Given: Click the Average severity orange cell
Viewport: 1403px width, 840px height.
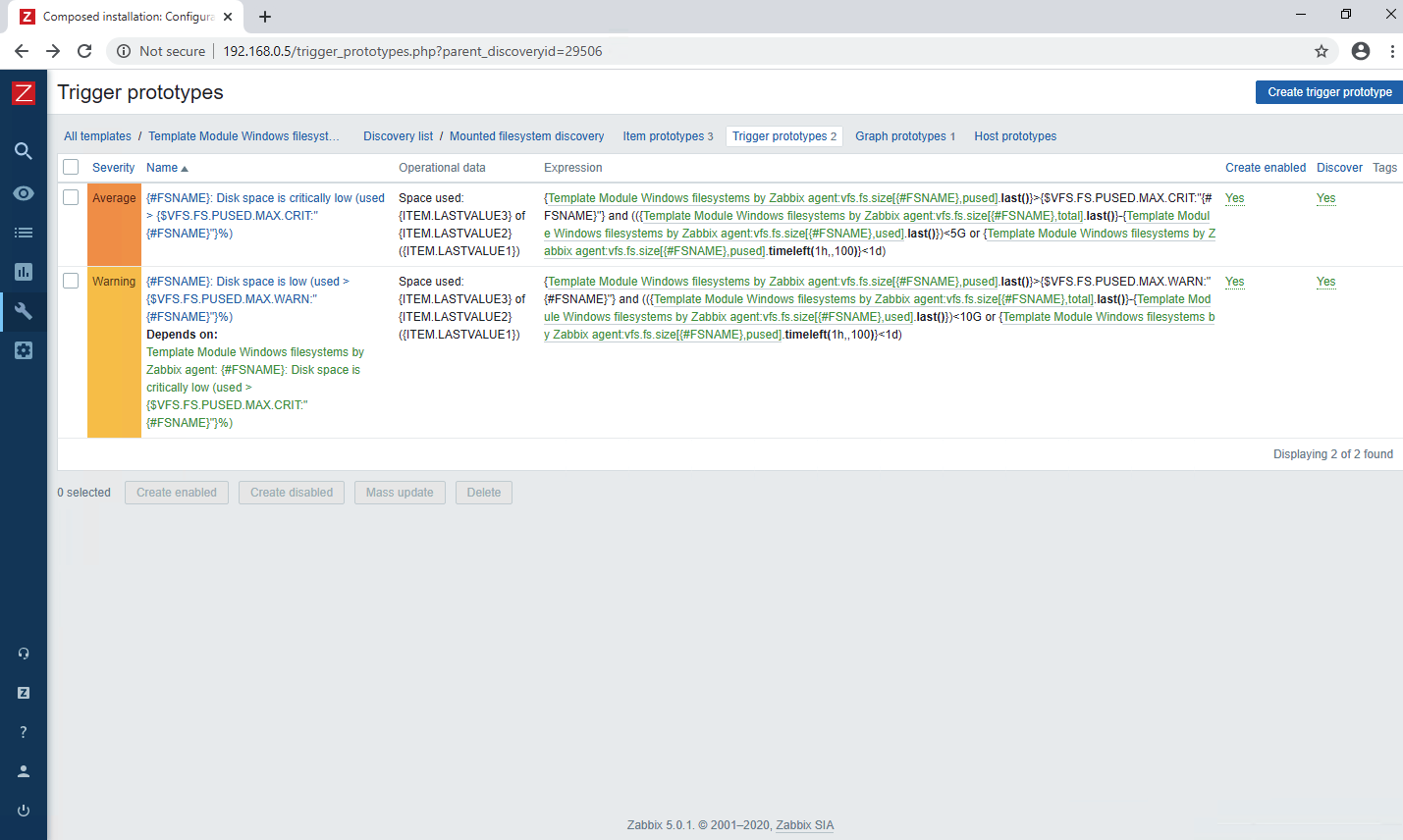Looking at the screenshot, I should click(114, 225).
